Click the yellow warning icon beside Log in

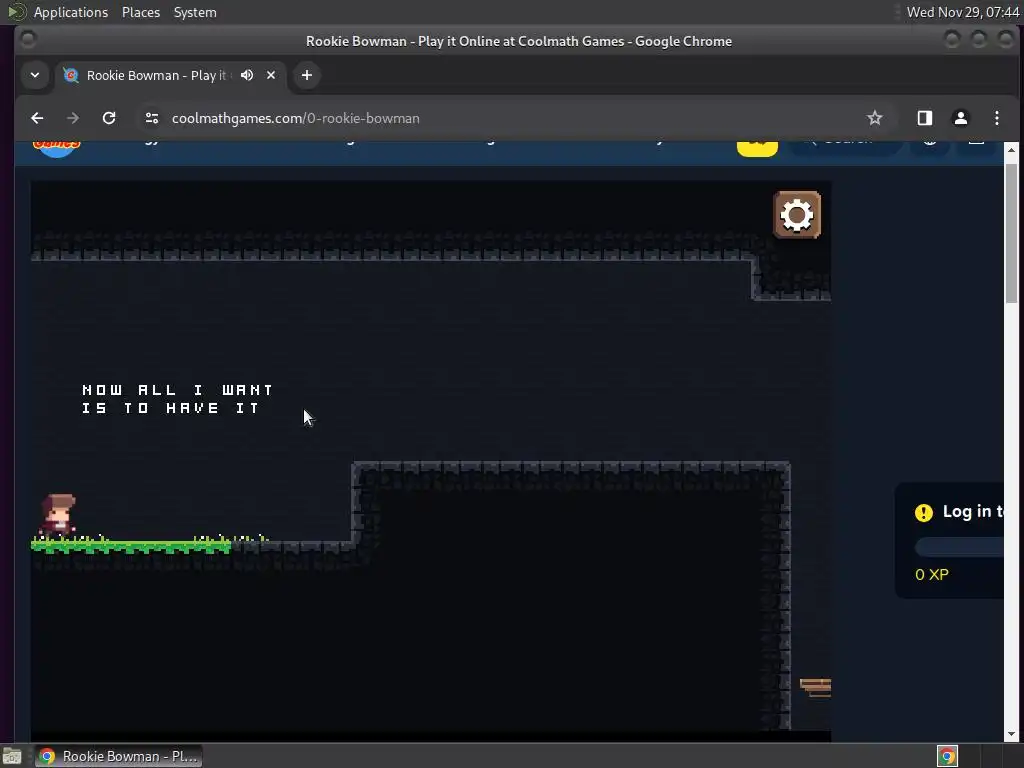click(x=923, y=513)
